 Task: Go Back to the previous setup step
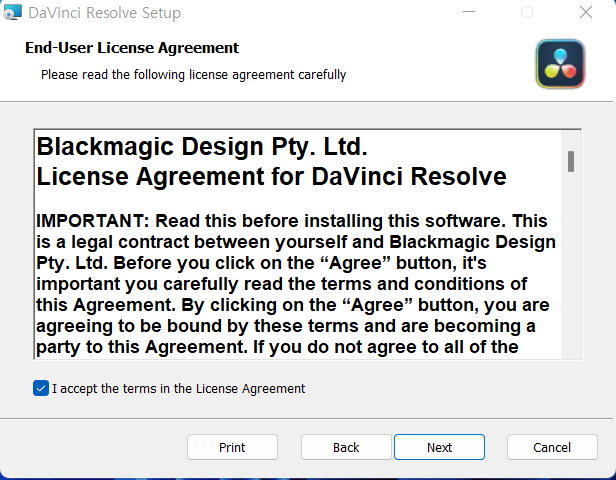click(346, 447)
